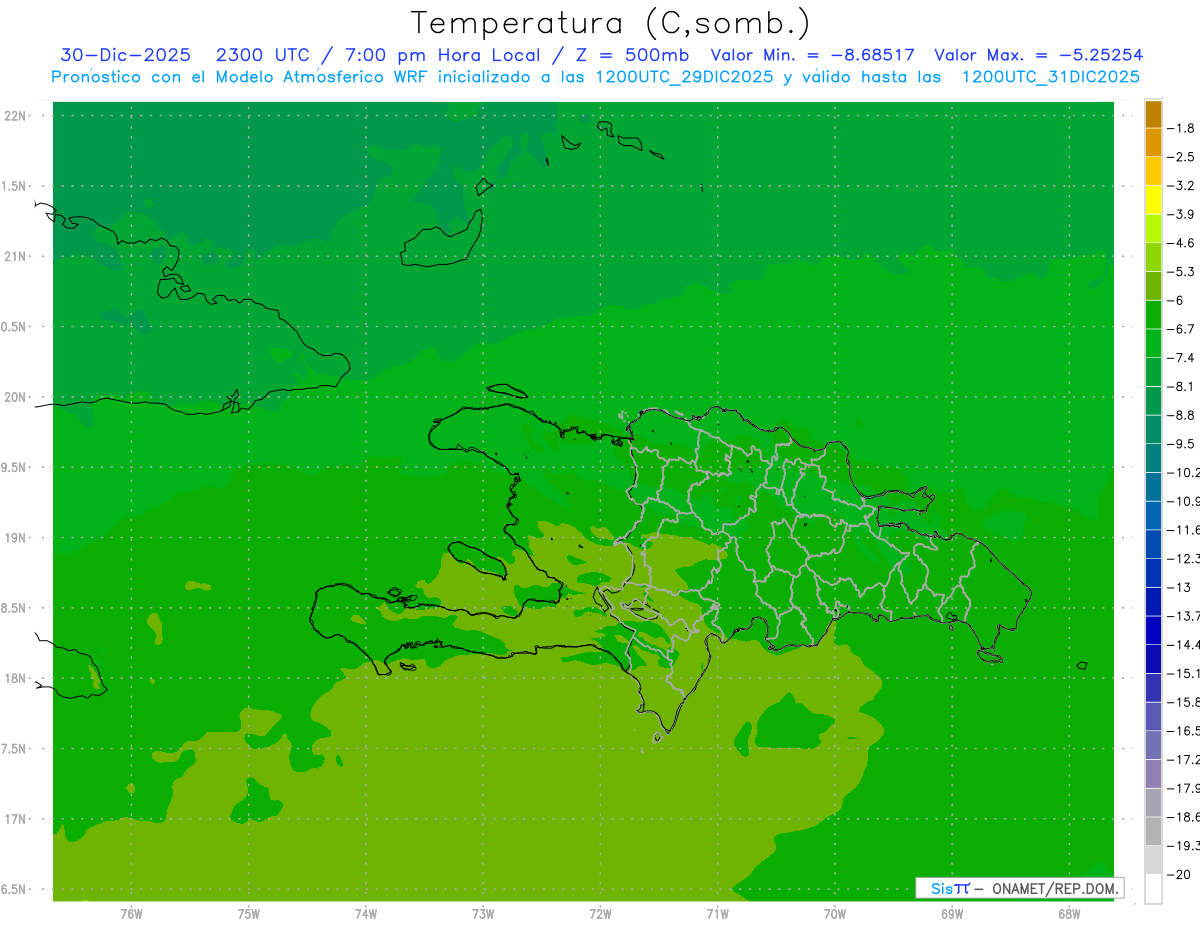Image resolution: width=1200 pixels, height=927 pixels.
Task: Click the 18N latitude label
Action: click(x=16, y=678)
